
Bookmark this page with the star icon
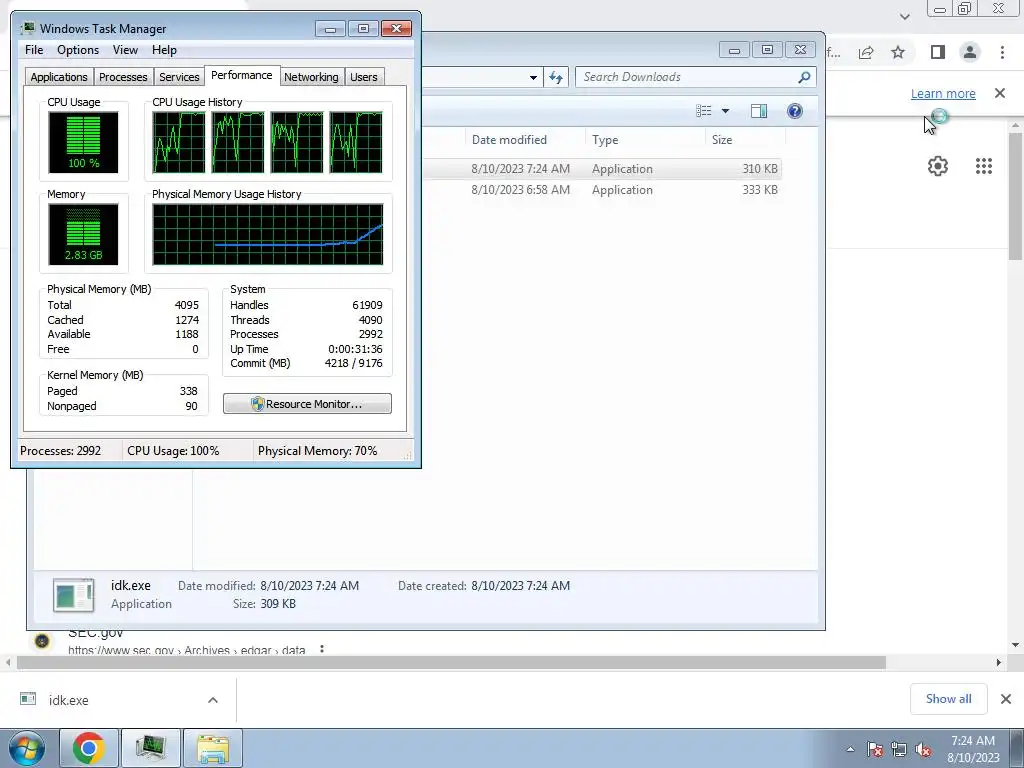click(x=898, y=52)
